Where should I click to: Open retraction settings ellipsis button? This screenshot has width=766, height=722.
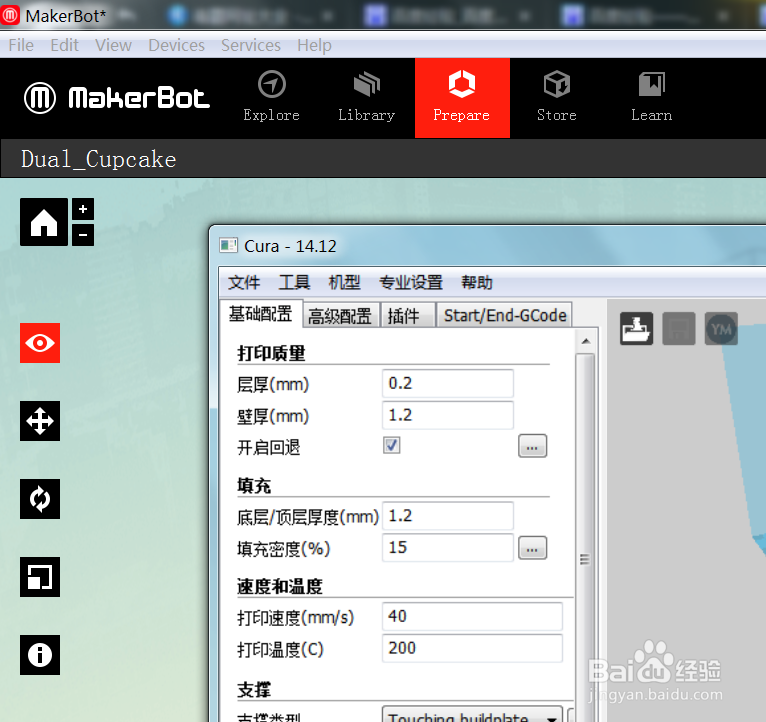[532, 446]
